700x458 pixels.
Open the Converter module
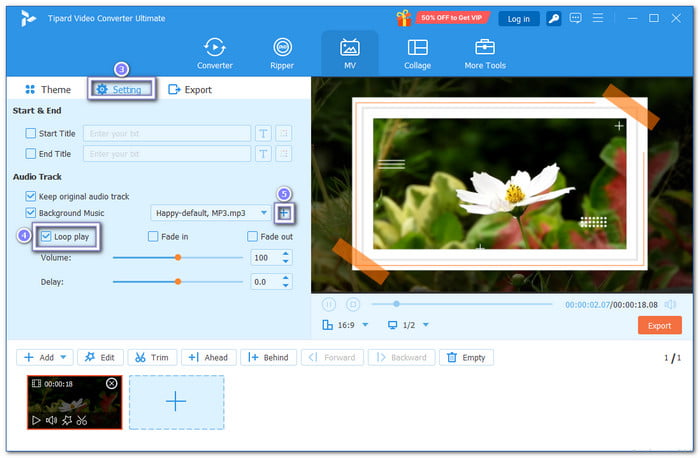click(x=215, y=54)
